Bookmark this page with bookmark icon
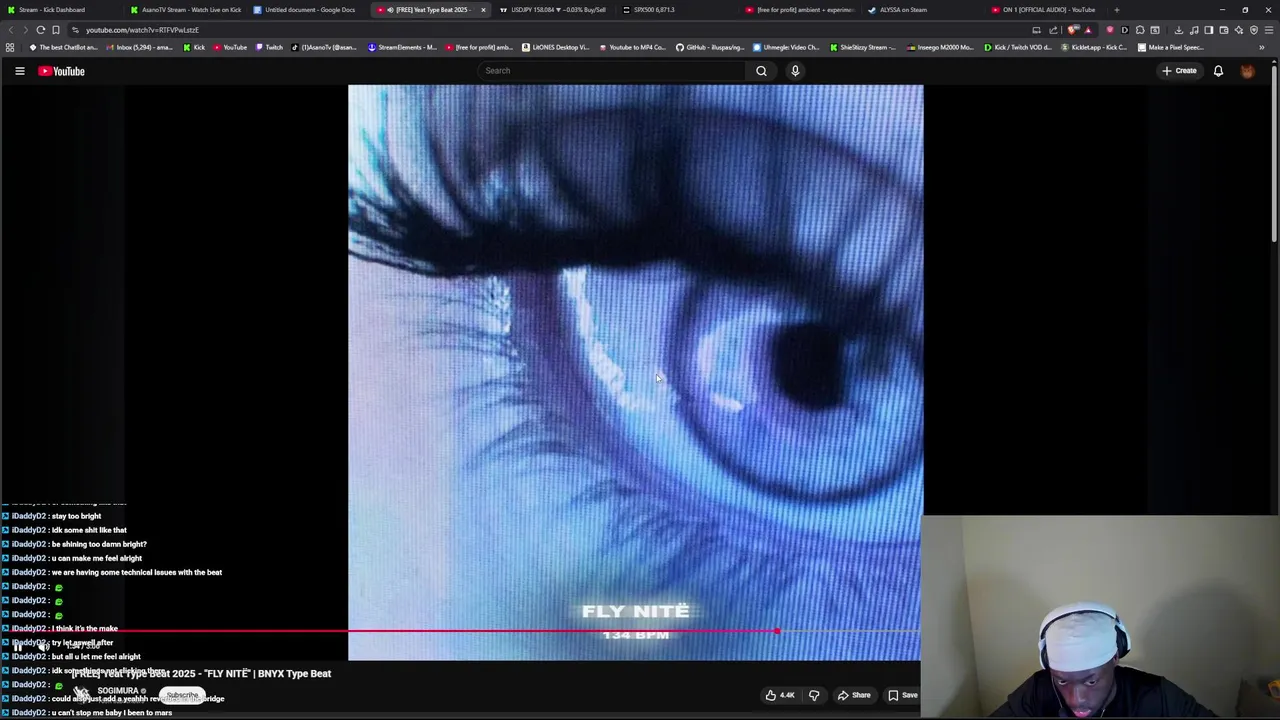The height and width of the screenshot is (720, 1280). (x=56, y=30)
